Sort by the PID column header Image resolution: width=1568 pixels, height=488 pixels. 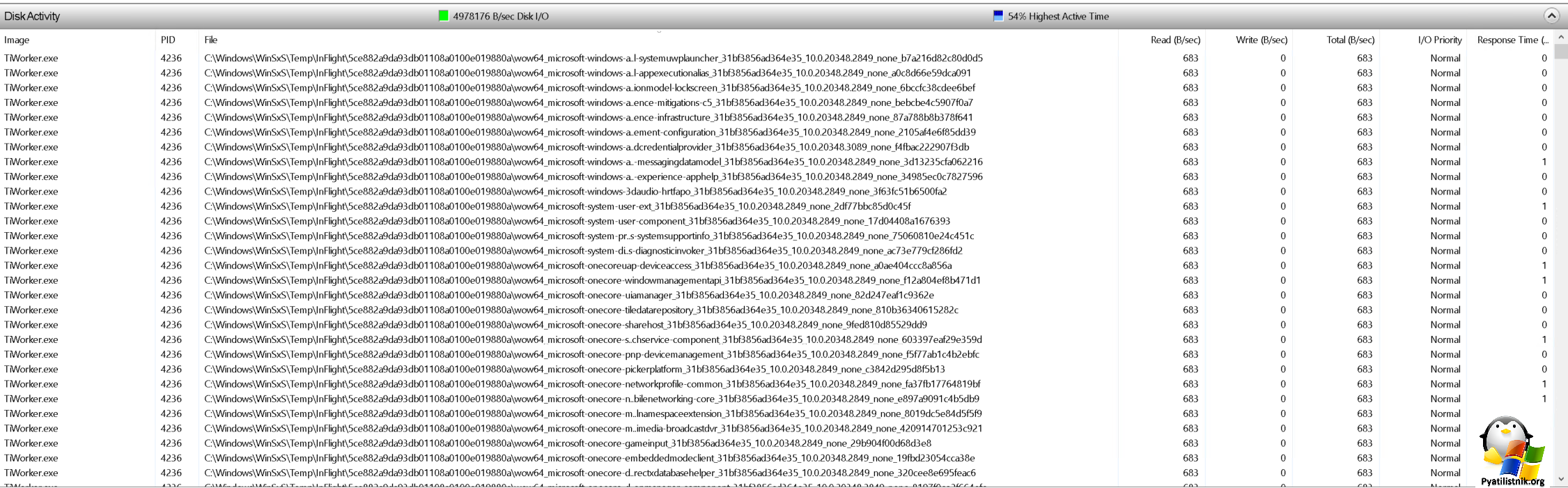168,40
